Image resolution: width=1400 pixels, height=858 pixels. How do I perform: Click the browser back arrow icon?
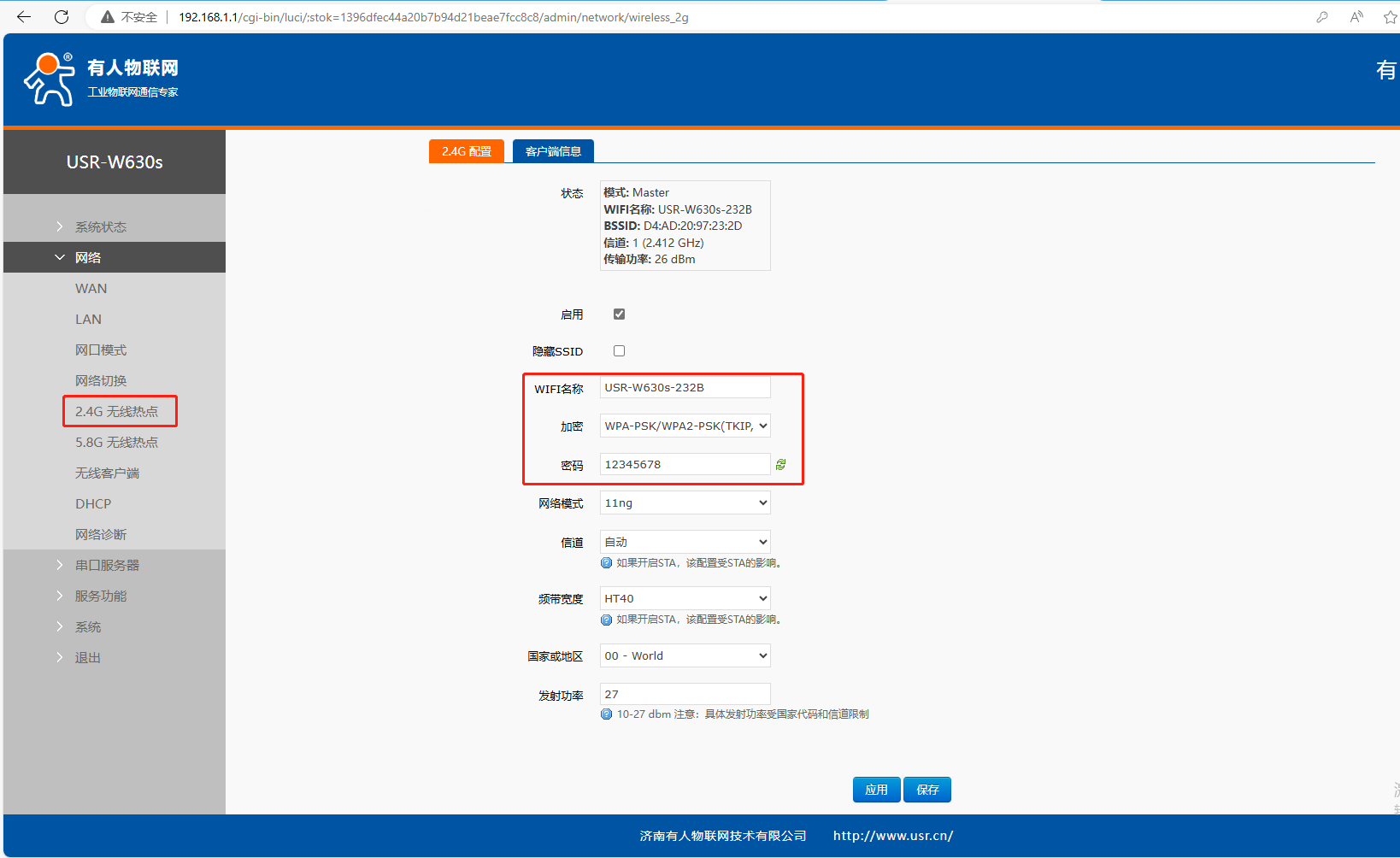(24, 17)
